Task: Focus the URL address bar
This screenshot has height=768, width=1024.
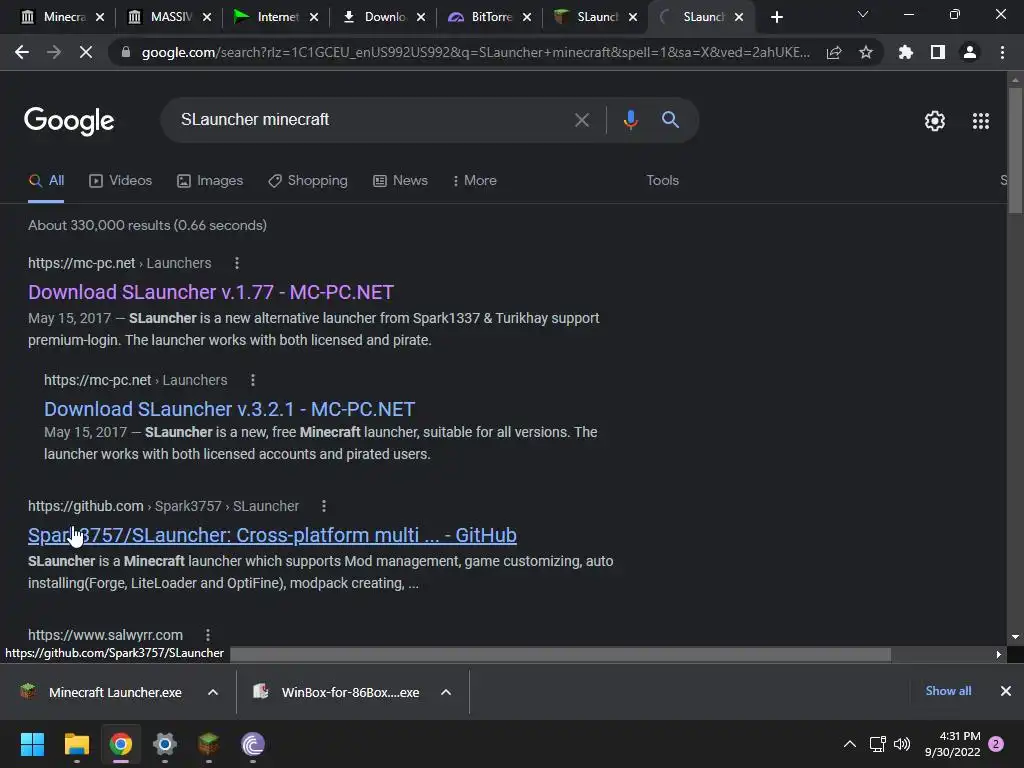Action: click(x=475, y=52)
